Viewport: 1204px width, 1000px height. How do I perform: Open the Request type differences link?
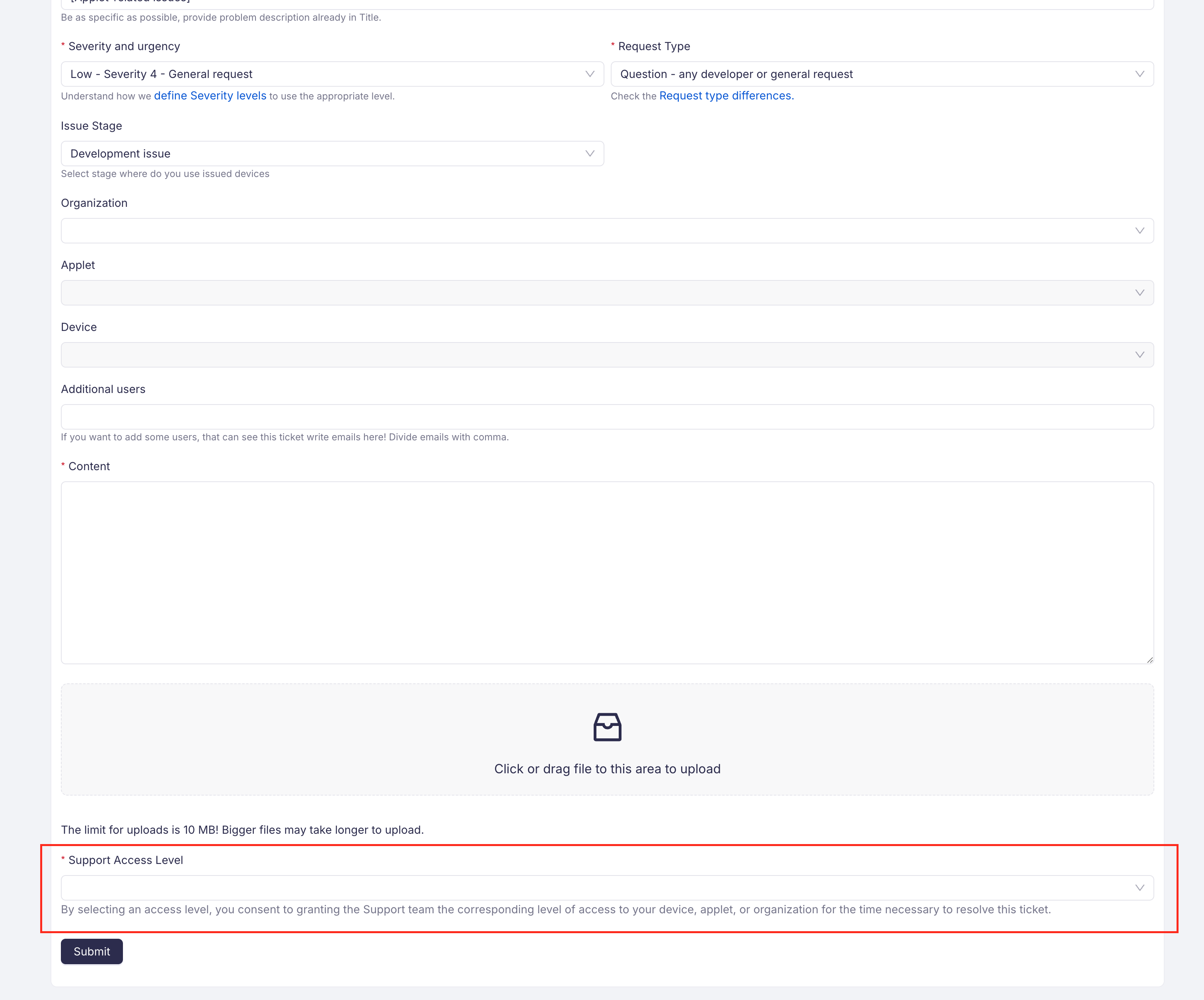coord(725,96)
